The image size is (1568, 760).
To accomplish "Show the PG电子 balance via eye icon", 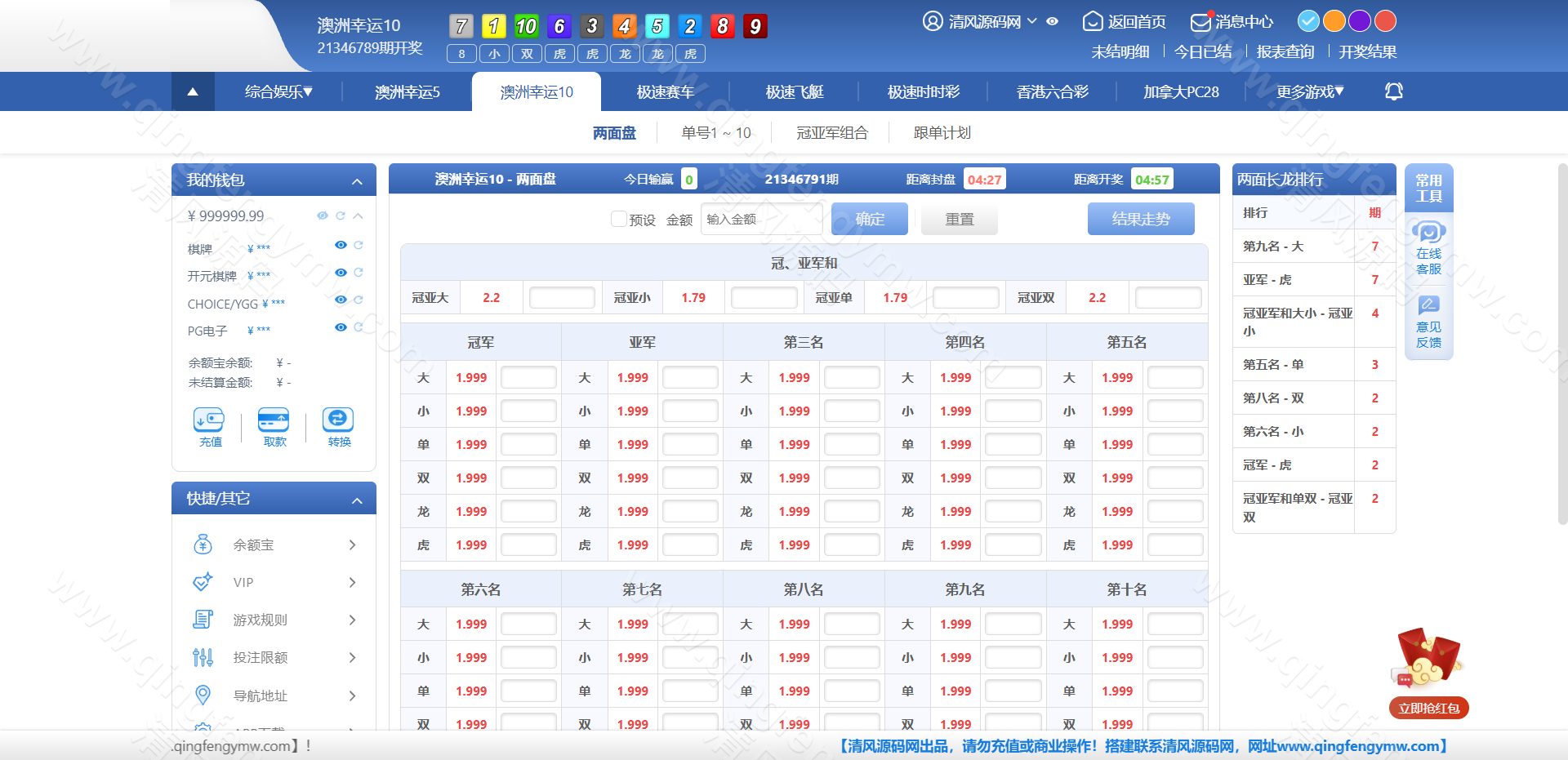I will 341,327.
